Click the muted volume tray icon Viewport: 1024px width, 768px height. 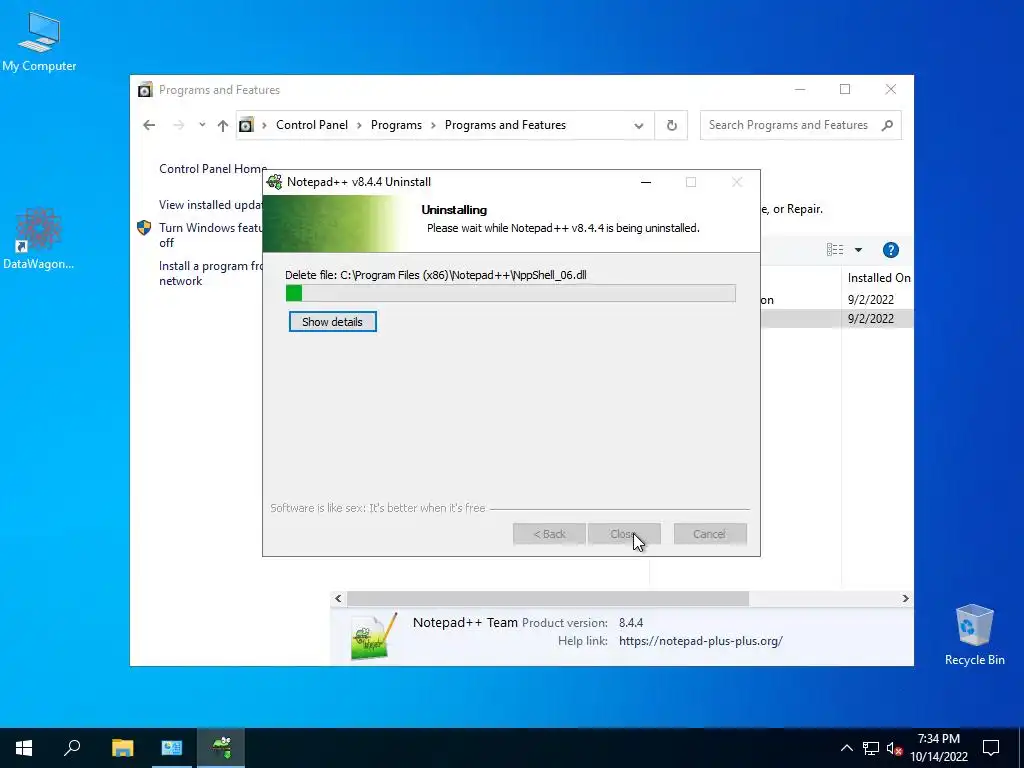tap(895, 748)
